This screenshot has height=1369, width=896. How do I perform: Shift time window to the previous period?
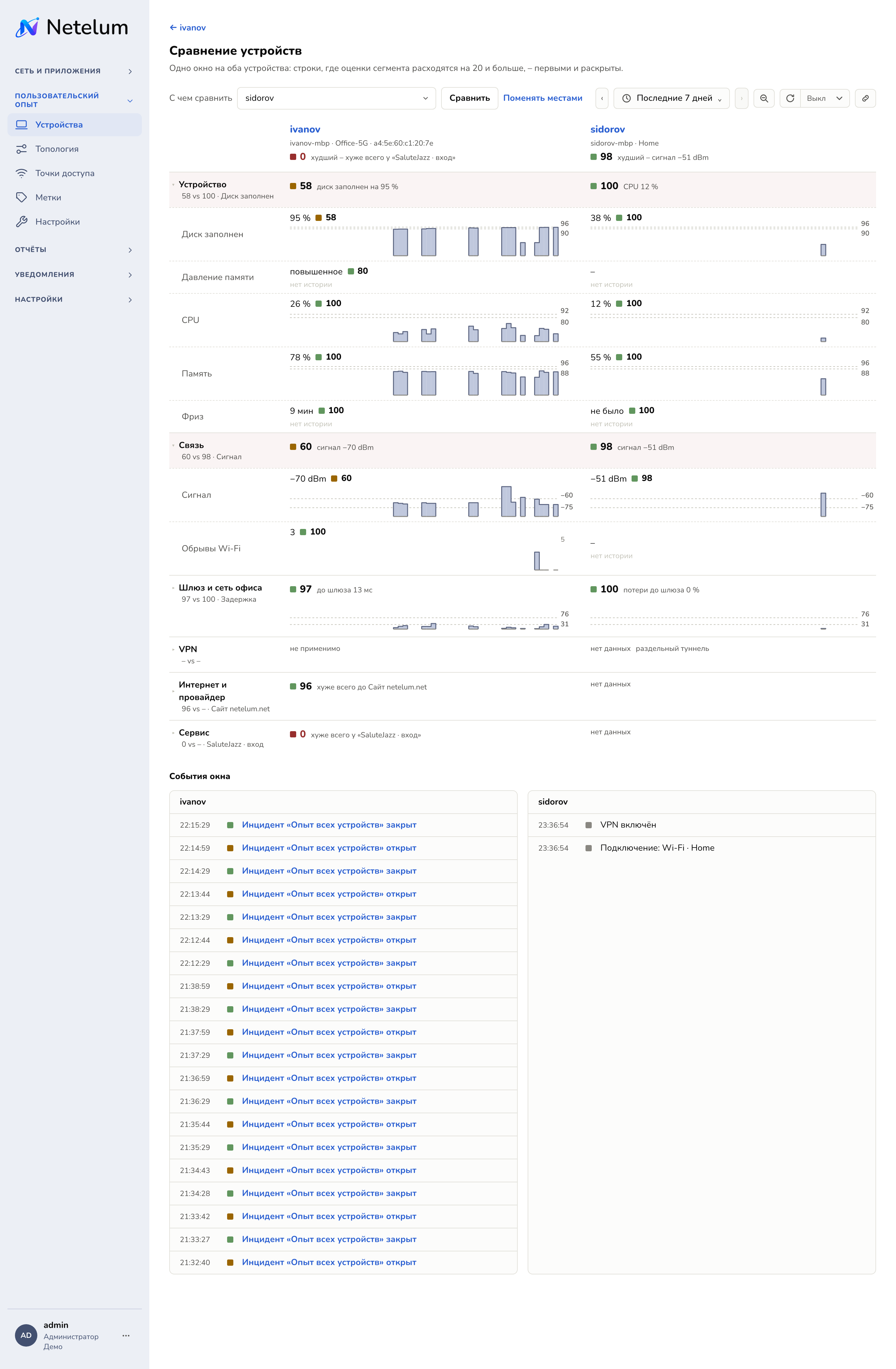point(602,98)
